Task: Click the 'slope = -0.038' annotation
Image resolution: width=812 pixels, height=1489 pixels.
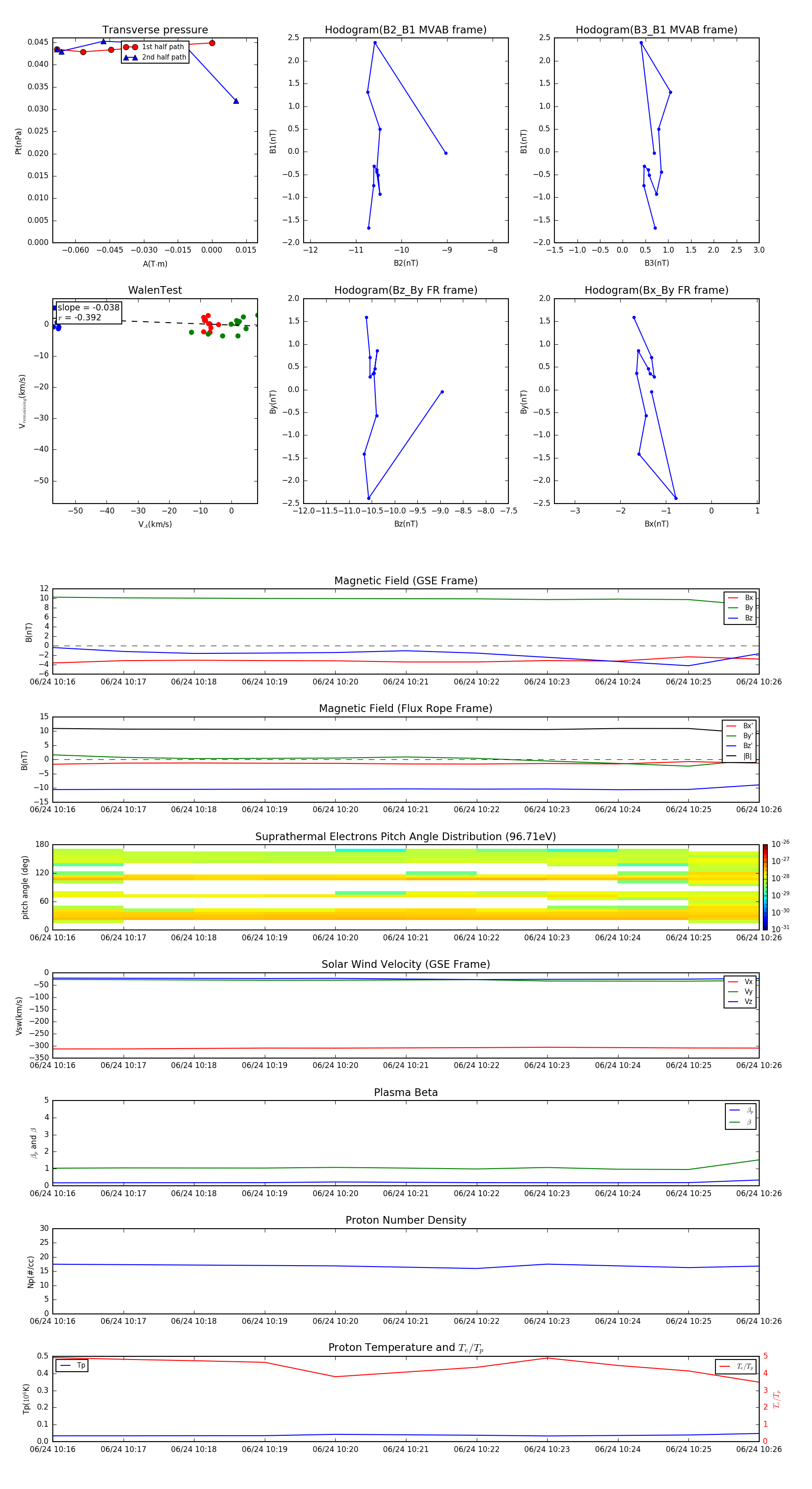Action: click(x=88, y=308)
